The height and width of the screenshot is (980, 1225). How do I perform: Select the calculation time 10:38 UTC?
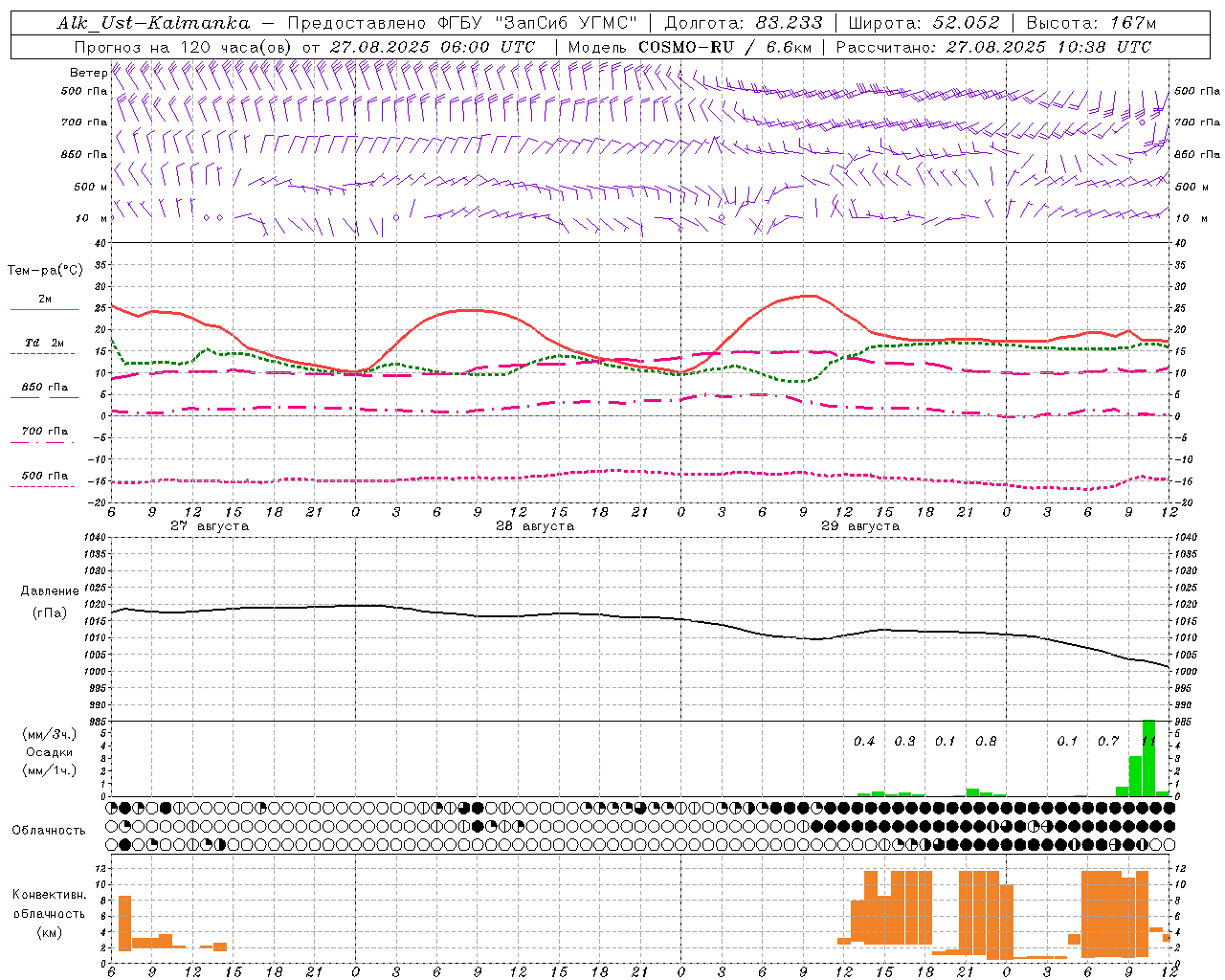(x=1104, y=47)
